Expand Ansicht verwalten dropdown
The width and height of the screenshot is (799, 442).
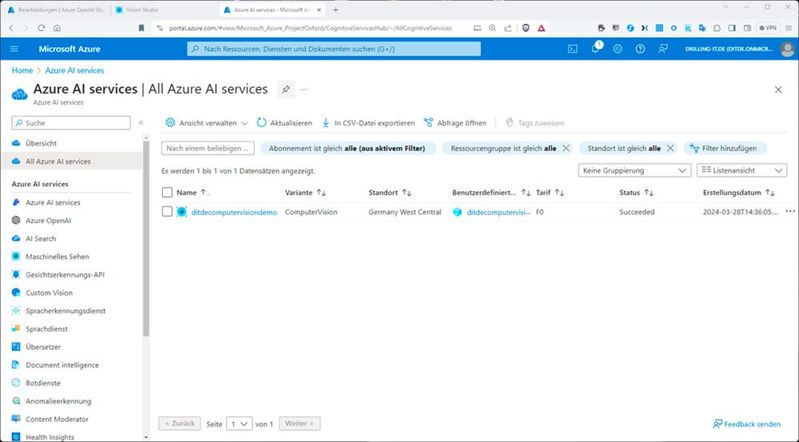point(207,123)
